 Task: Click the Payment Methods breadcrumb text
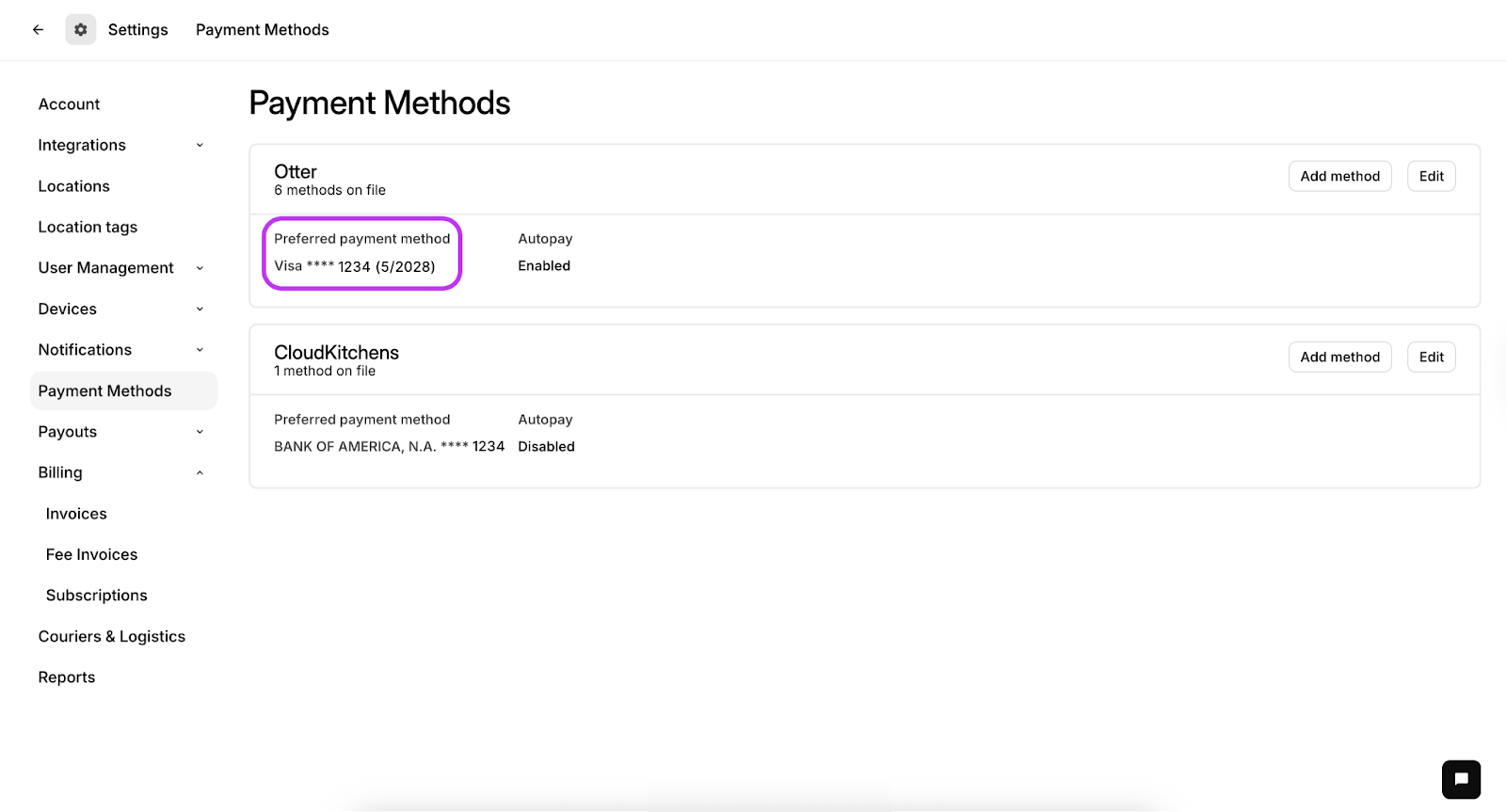tap(263, 30)
